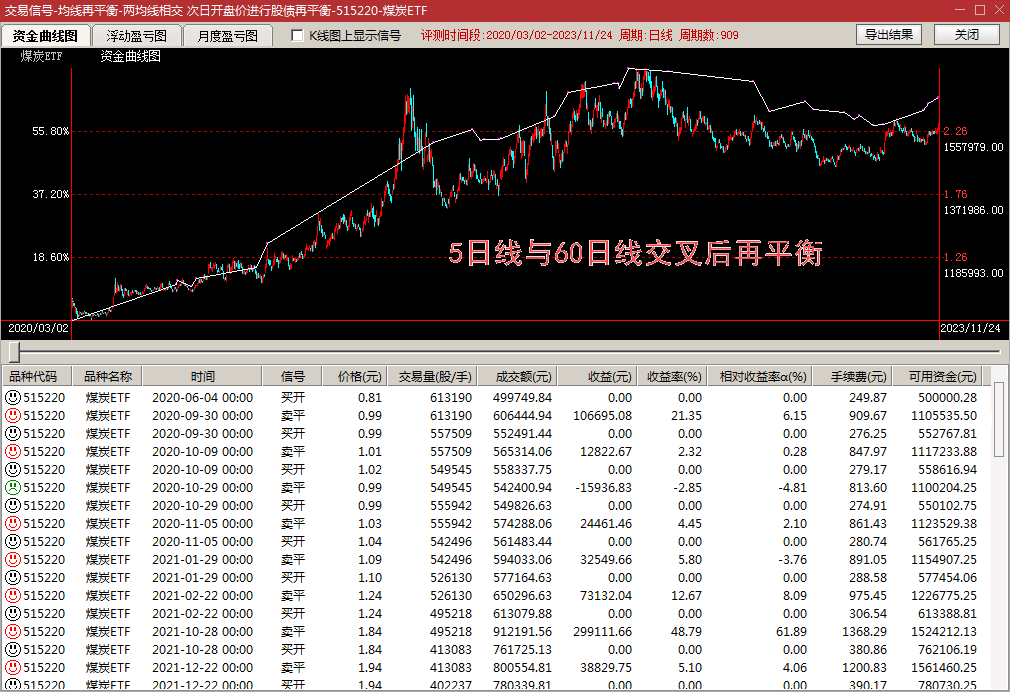Click the timeline slider thumb below the chart

[x=14, y=352]
